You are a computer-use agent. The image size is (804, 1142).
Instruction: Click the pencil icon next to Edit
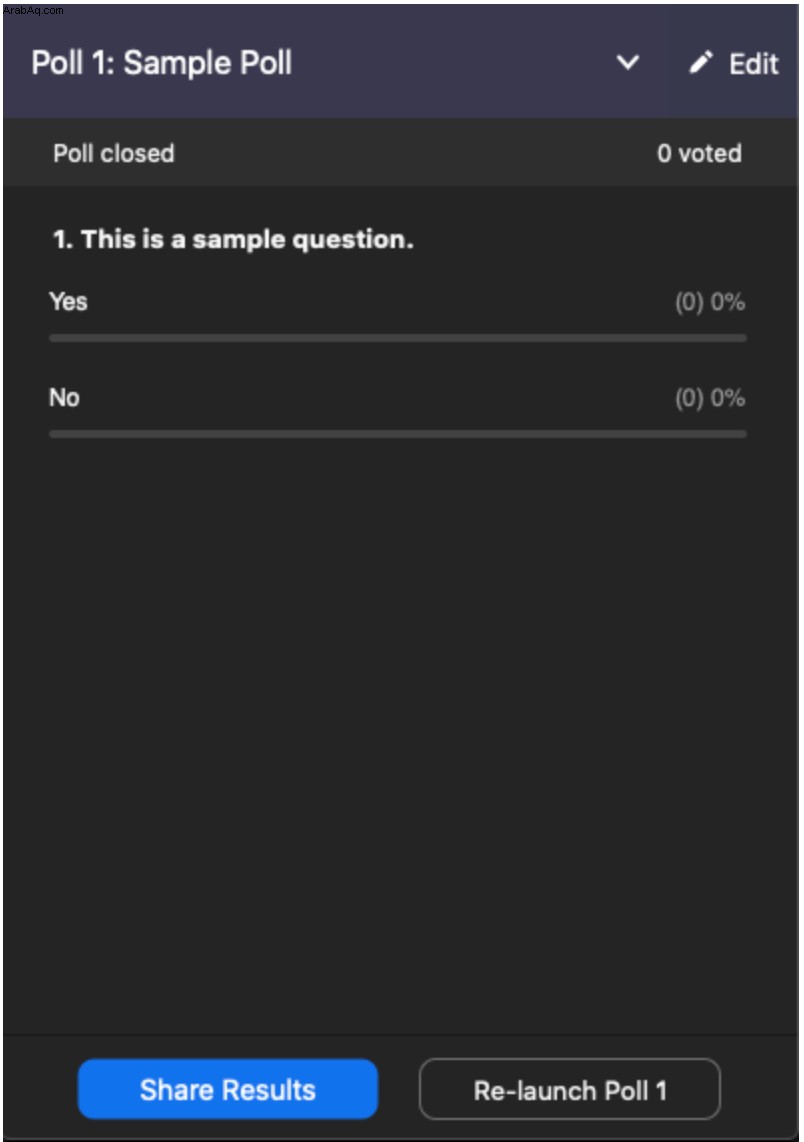pos(700,63)
